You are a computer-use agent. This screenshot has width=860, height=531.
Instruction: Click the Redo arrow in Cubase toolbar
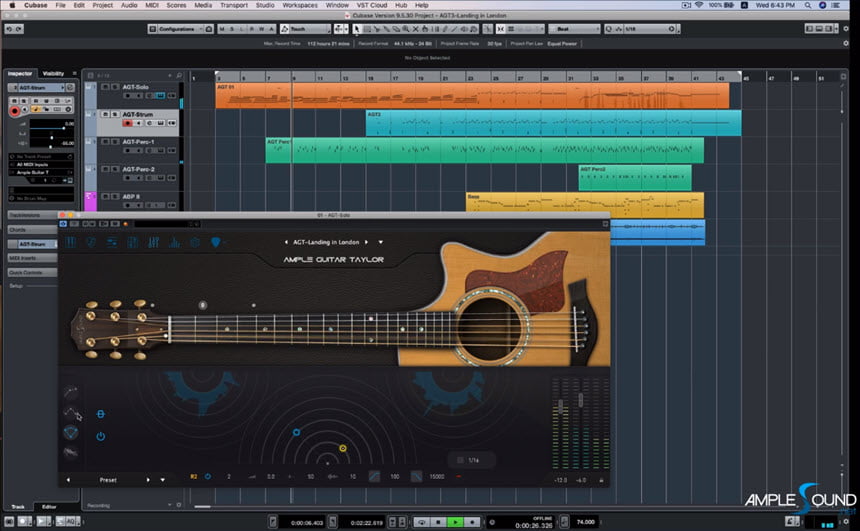(19, 29)
